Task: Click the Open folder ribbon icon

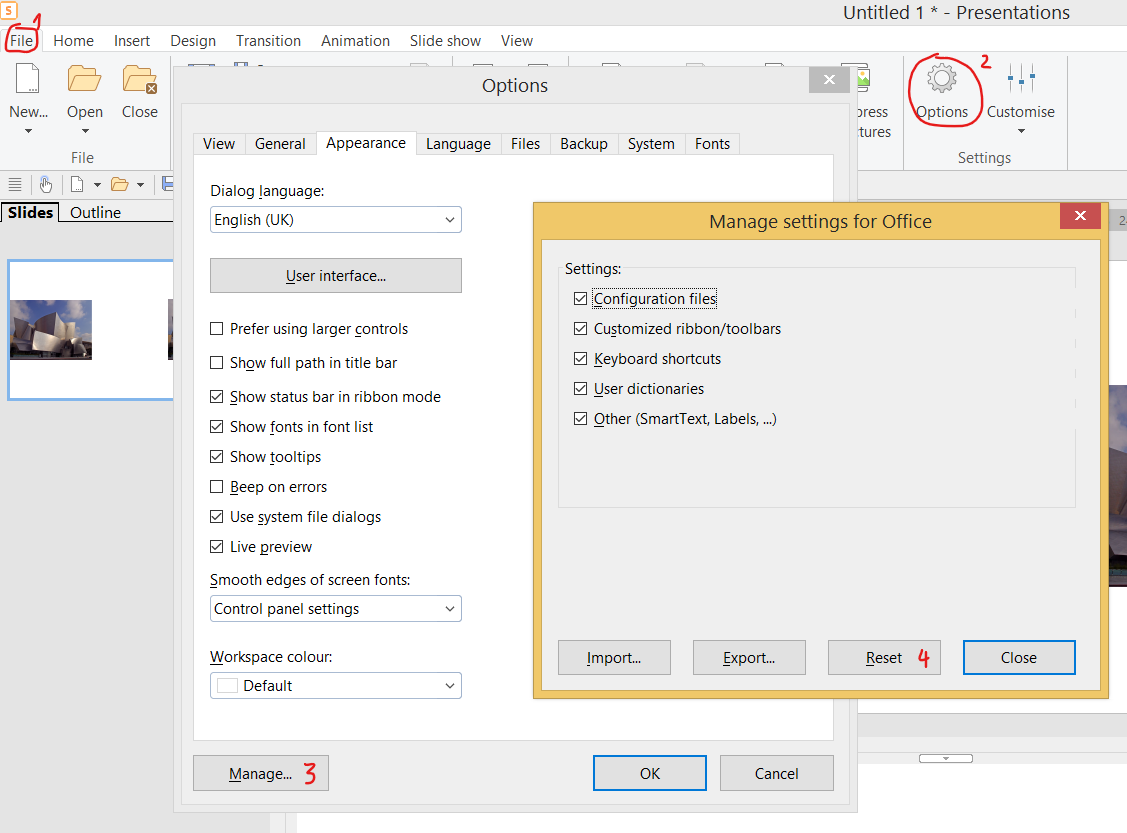Action: pyautogui.click(x=85, y=79)
